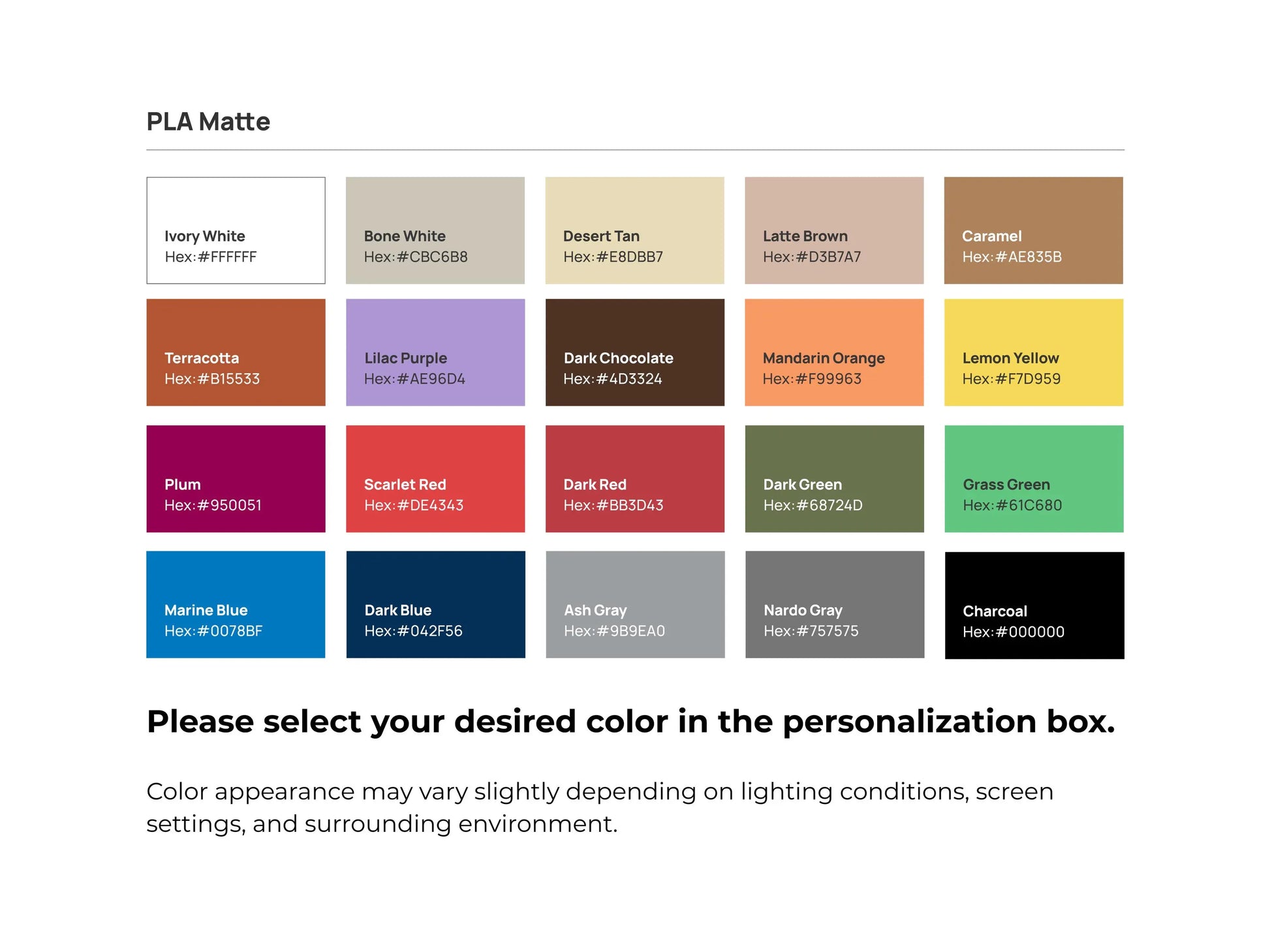Pick the Lemon Yellow color swatch
This screenshot has width=1270, height=952.
point(1033,352)
